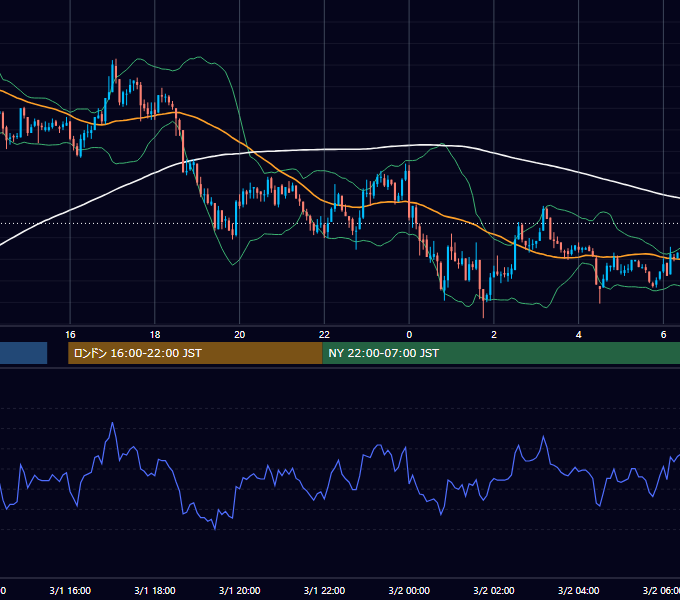Click the NY 22:00-07:00 JST session bar
The width and height of the screenshot is (680, 600).
pyautogui.click(x=501, y=353)
